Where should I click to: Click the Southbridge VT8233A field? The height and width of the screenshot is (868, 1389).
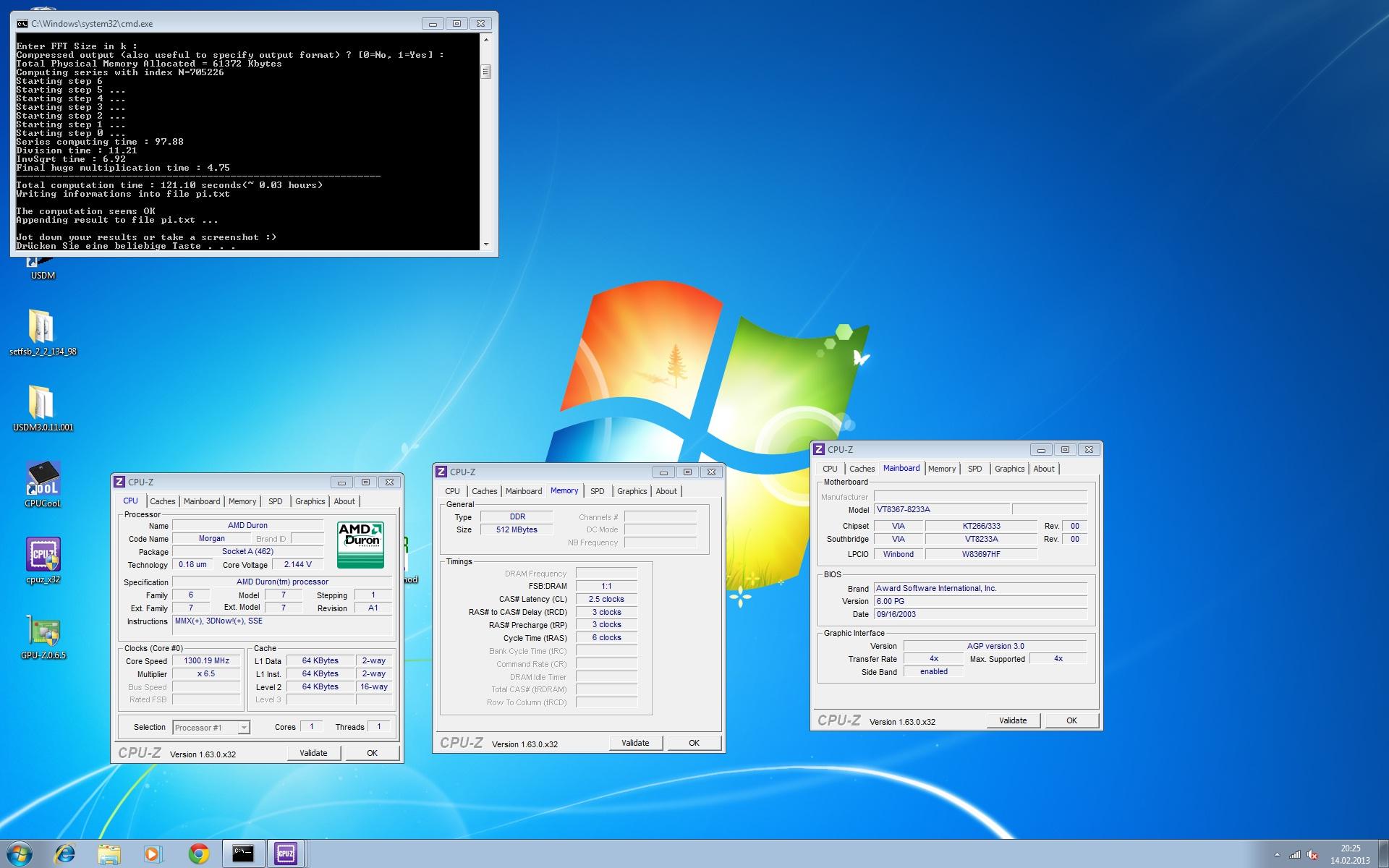(982, 539)
